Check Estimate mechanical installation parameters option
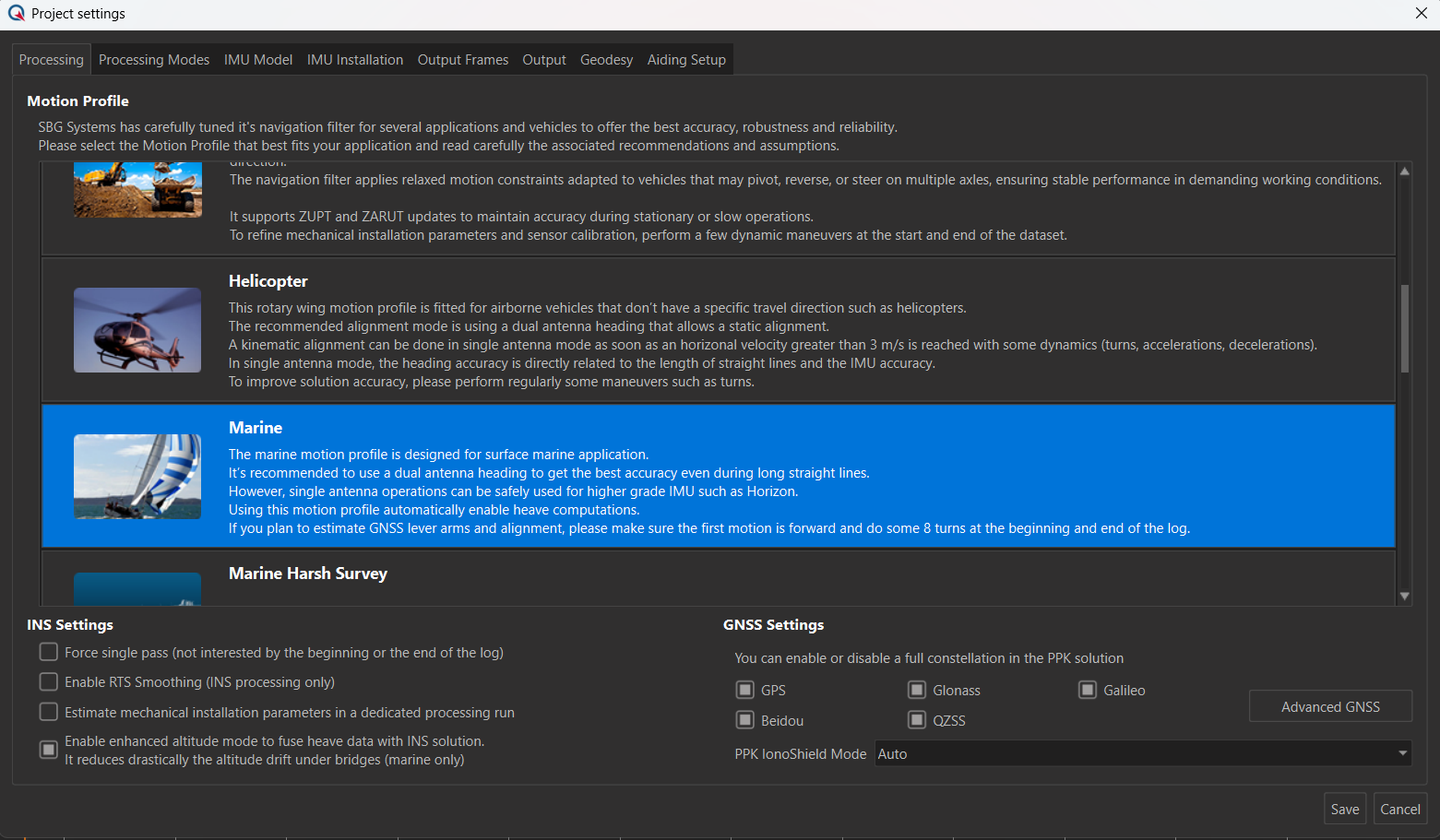The height and width of the screenshot is (840, 1440). 49,713
